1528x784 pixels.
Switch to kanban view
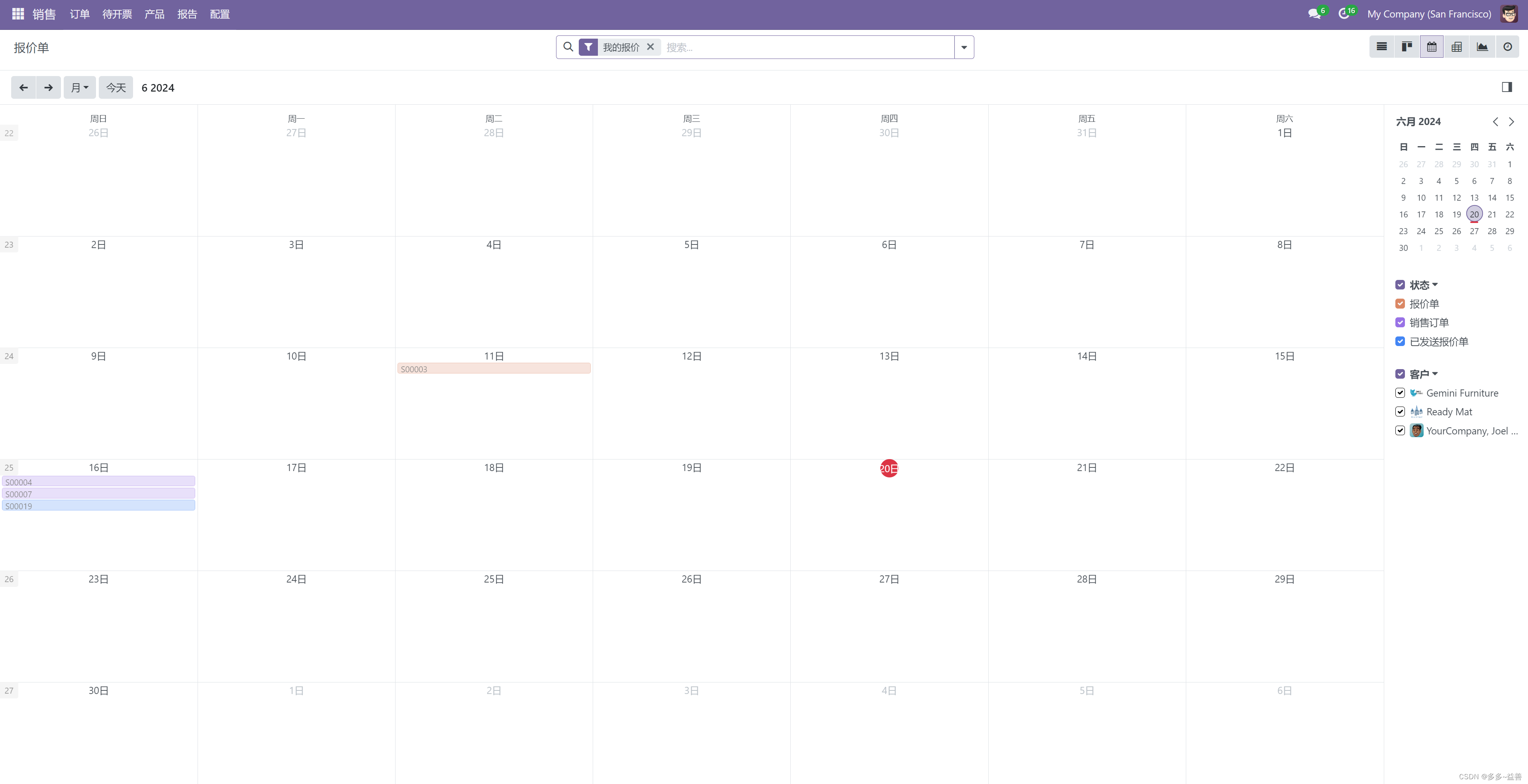[x=1407, y=47]
